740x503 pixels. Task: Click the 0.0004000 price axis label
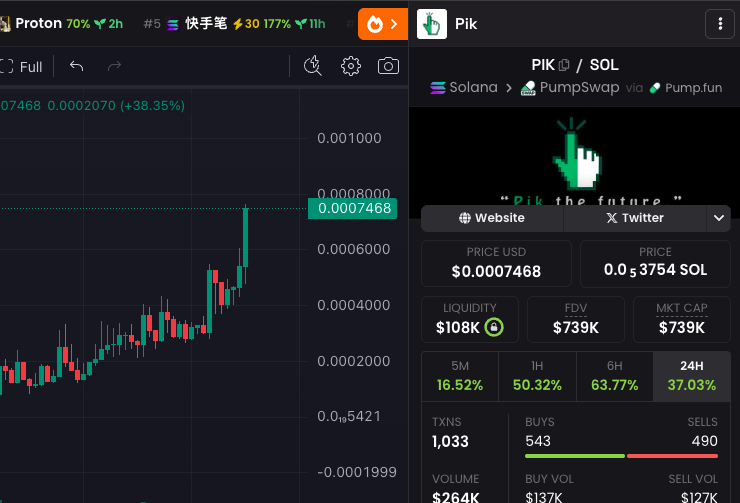pyautogui.click(x=353, y=305)
